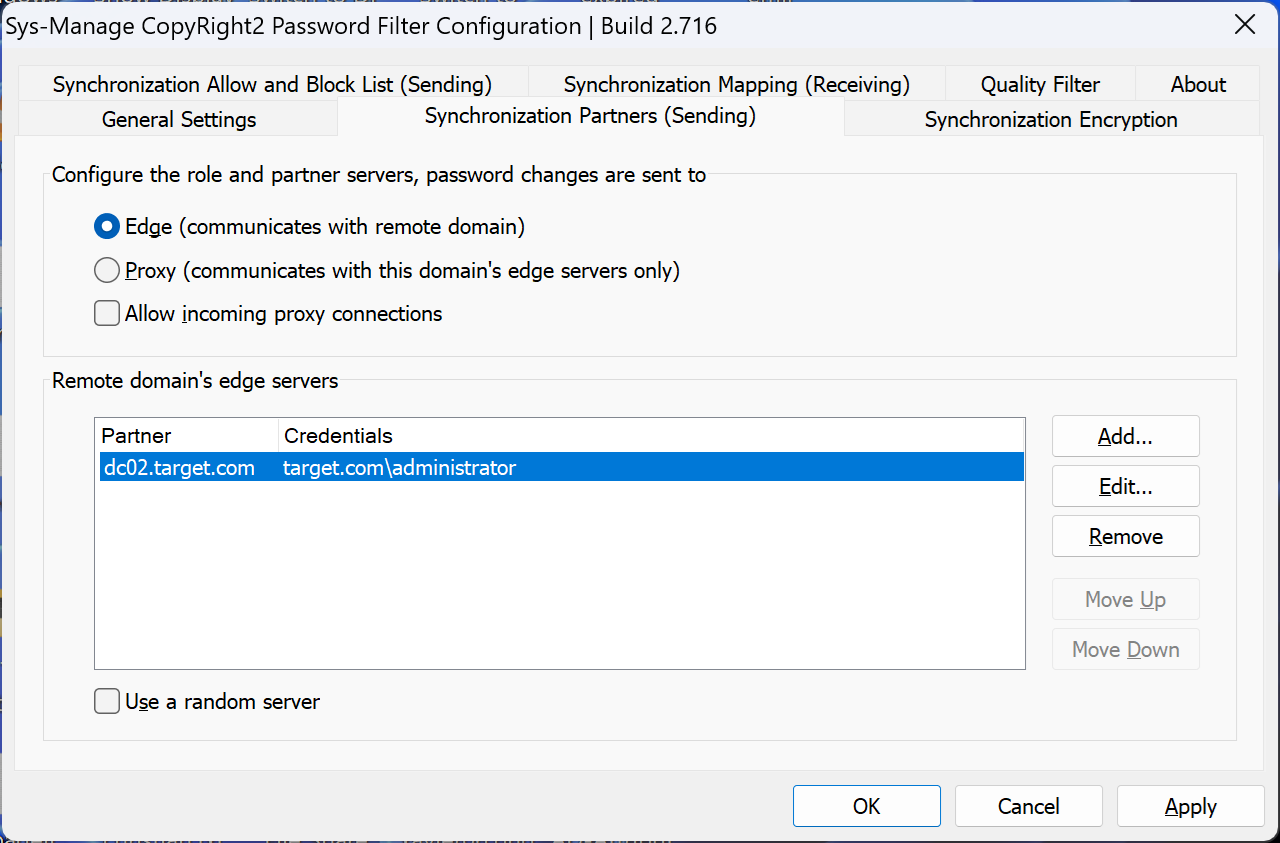Apply the current configuration
This screenshot has height=843, width=1280.
pyautogui.click(x=1190, y=807)
